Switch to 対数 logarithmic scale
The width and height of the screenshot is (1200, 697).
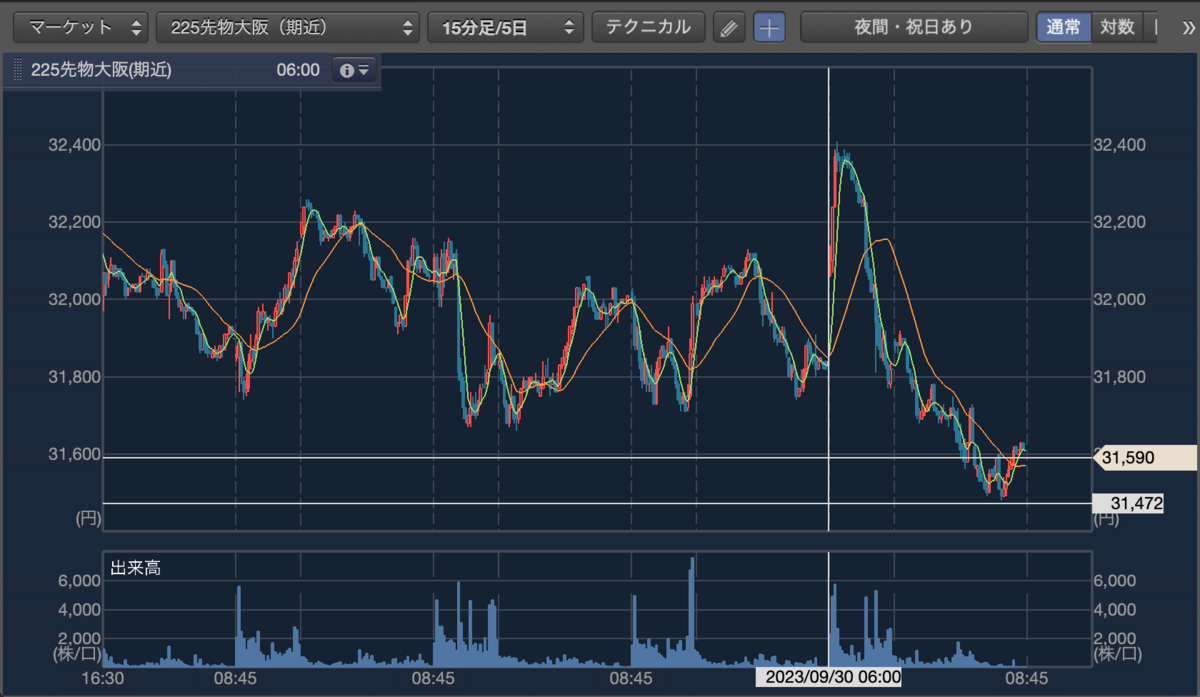[x=1116, y=27]
